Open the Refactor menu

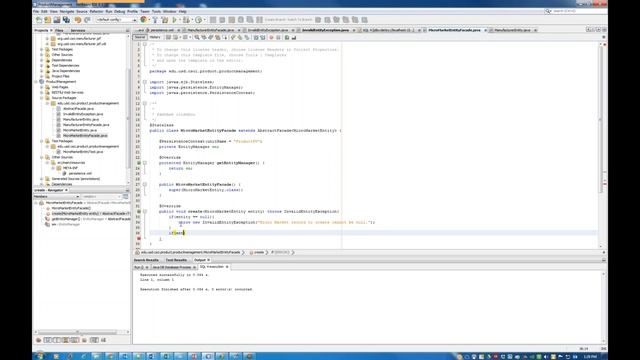(96, 11)
